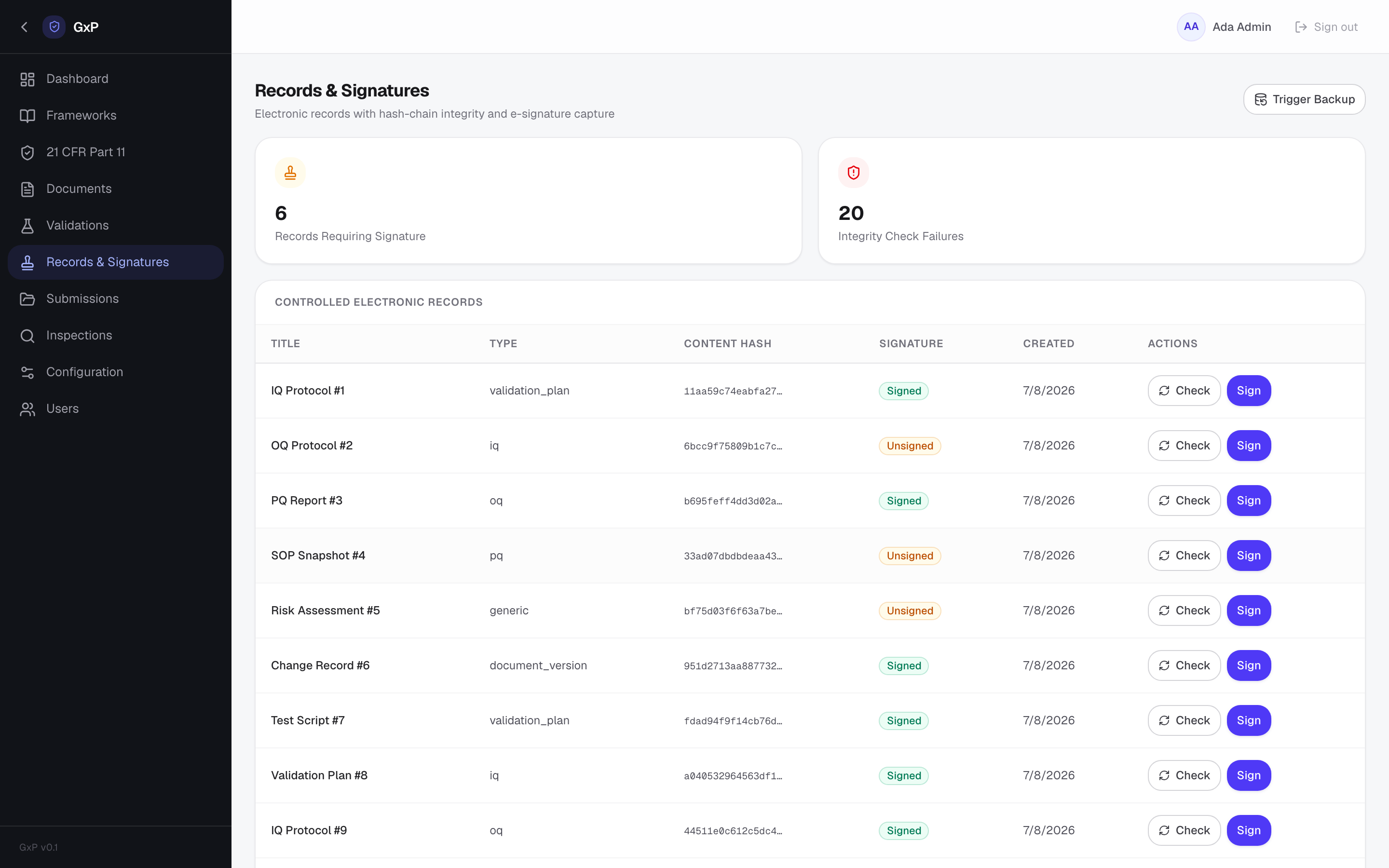Click the Sign out link
1389x868 pixels.
(x=1326, y=27)
